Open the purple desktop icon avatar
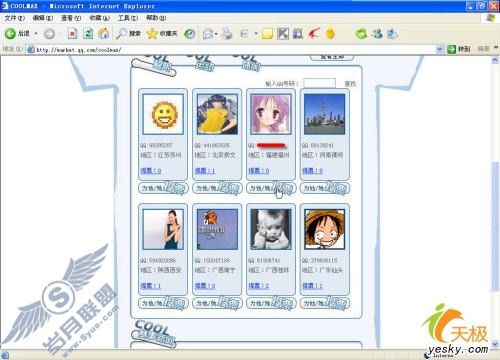This screenshot has height=360, width=500. [x=217, y=229]
